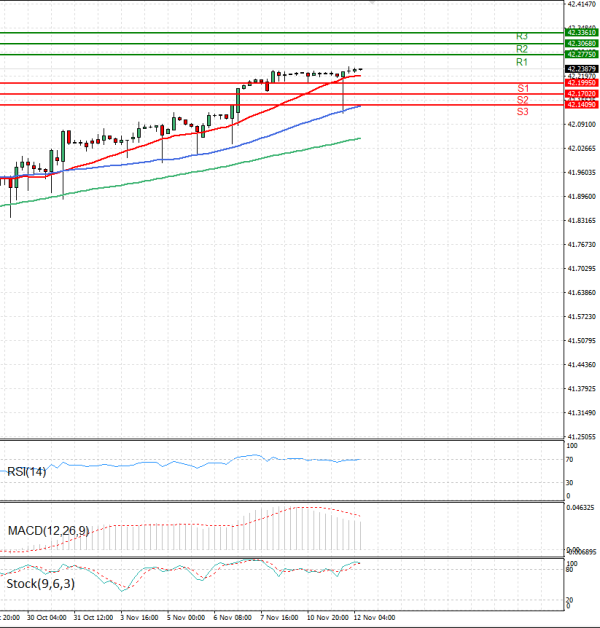Select the Stock(9,6,3) indicator label

40,583
